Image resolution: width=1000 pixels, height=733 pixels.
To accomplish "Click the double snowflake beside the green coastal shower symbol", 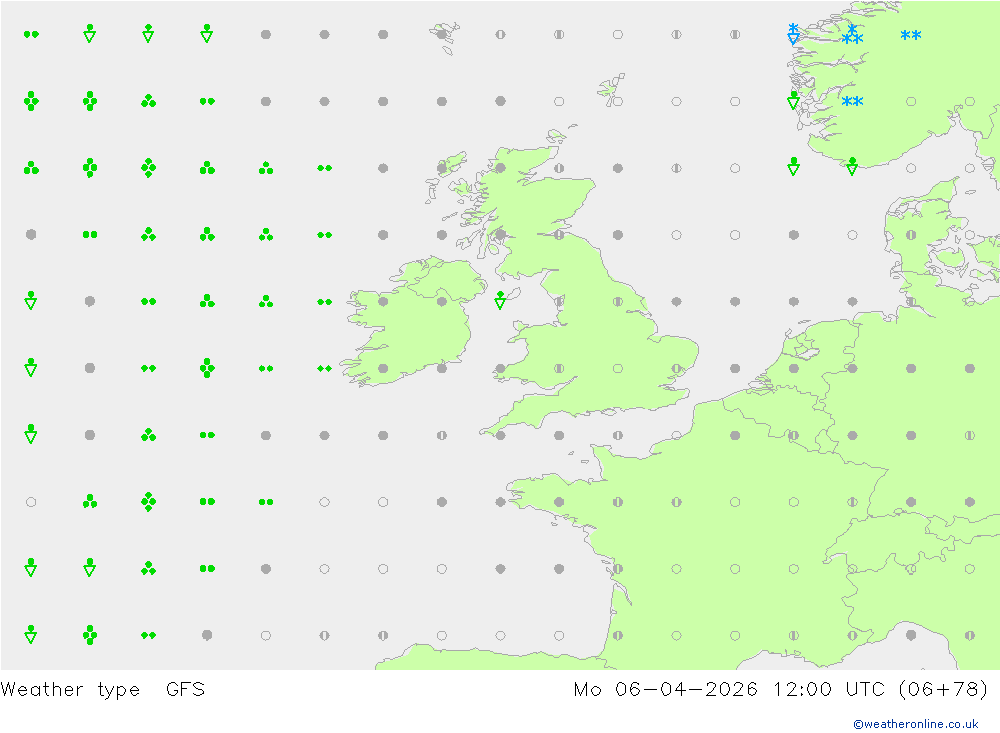I will tap(852, 101).
